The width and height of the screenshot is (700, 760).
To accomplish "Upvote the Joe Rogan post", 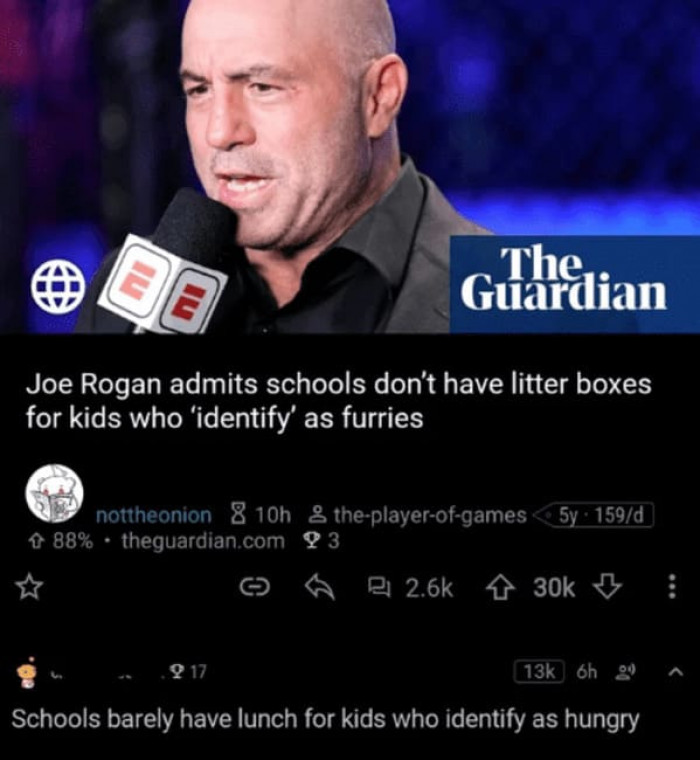I will tap(500, 587).
